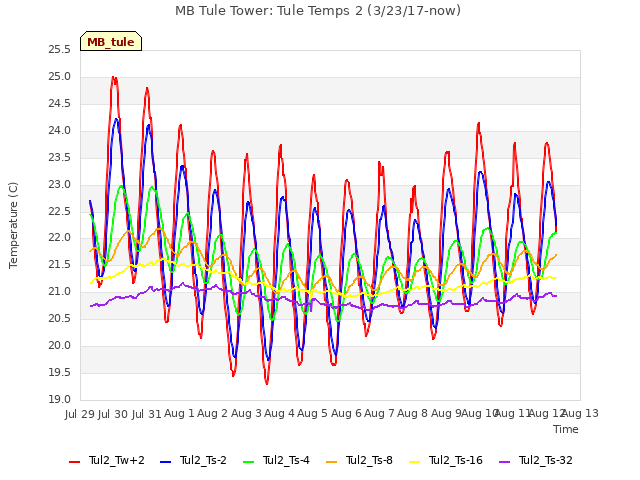The height and width of the screenshot is (480, 640).
Task: Click the 20.0 y-axis tick label
Action: 59,346
